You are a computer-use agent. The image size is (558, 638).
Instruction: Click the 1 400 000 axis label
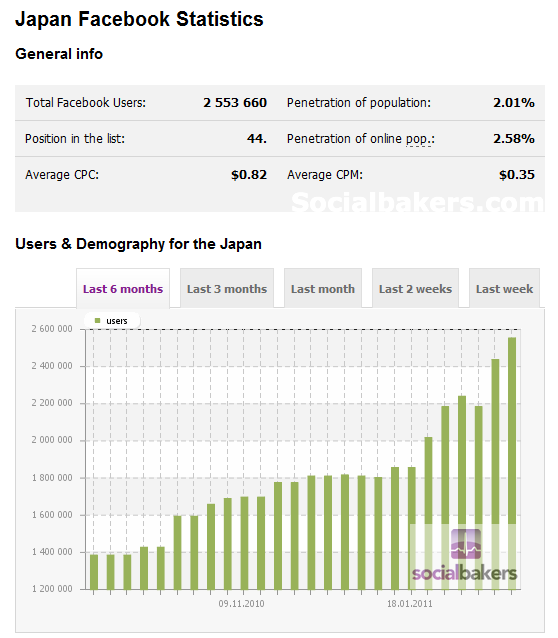click(52, 552)
